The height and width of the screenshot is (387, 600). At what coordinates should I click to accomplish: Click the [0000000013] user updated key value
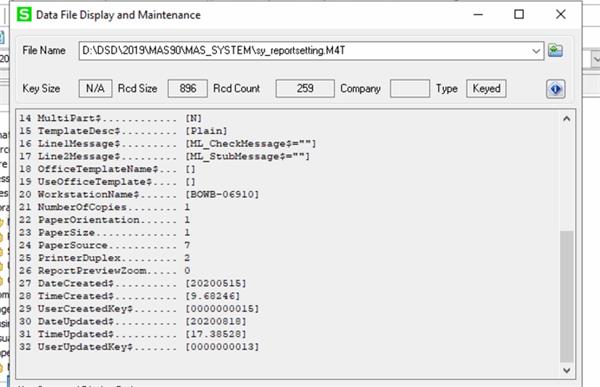tap(222, 347)
